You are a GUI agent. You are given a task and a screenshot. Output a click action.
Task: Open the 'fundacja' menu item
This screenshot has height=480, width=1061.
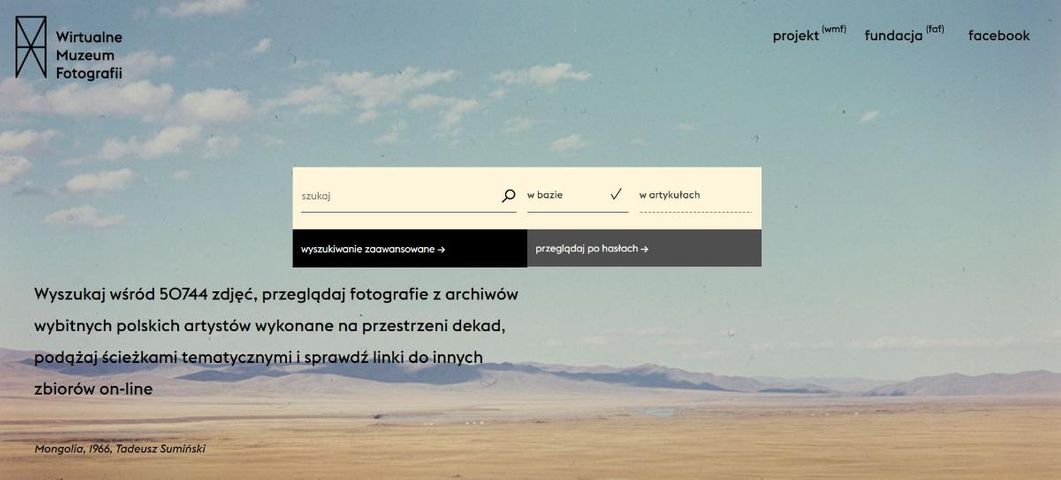pyautogui.click(x=893, y=37)
